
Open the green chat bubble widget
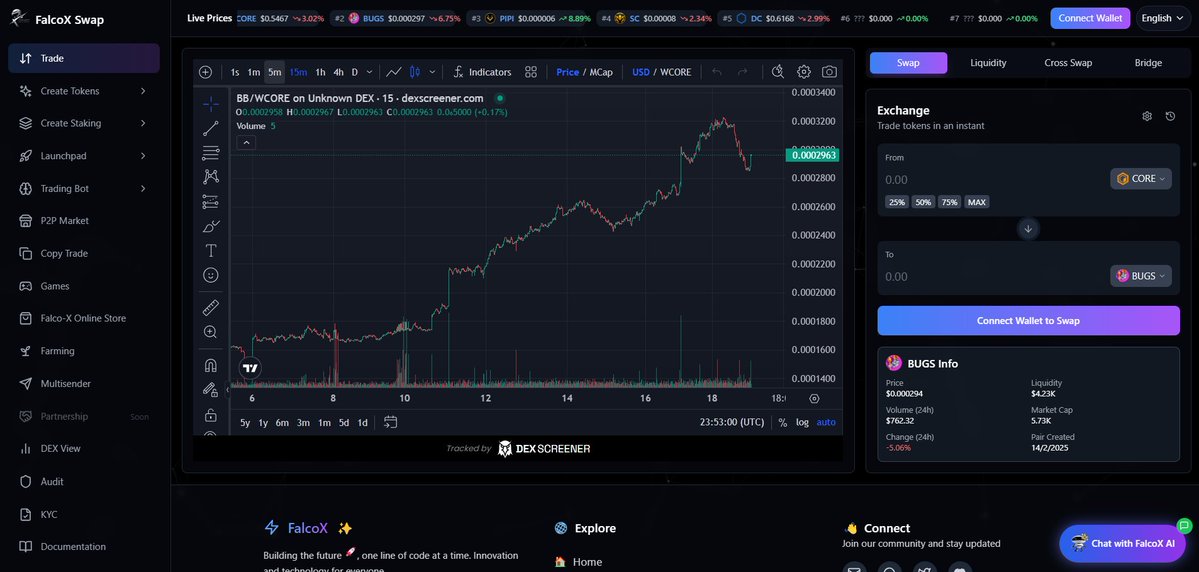pyautogui.click(x=1184, y=526)
